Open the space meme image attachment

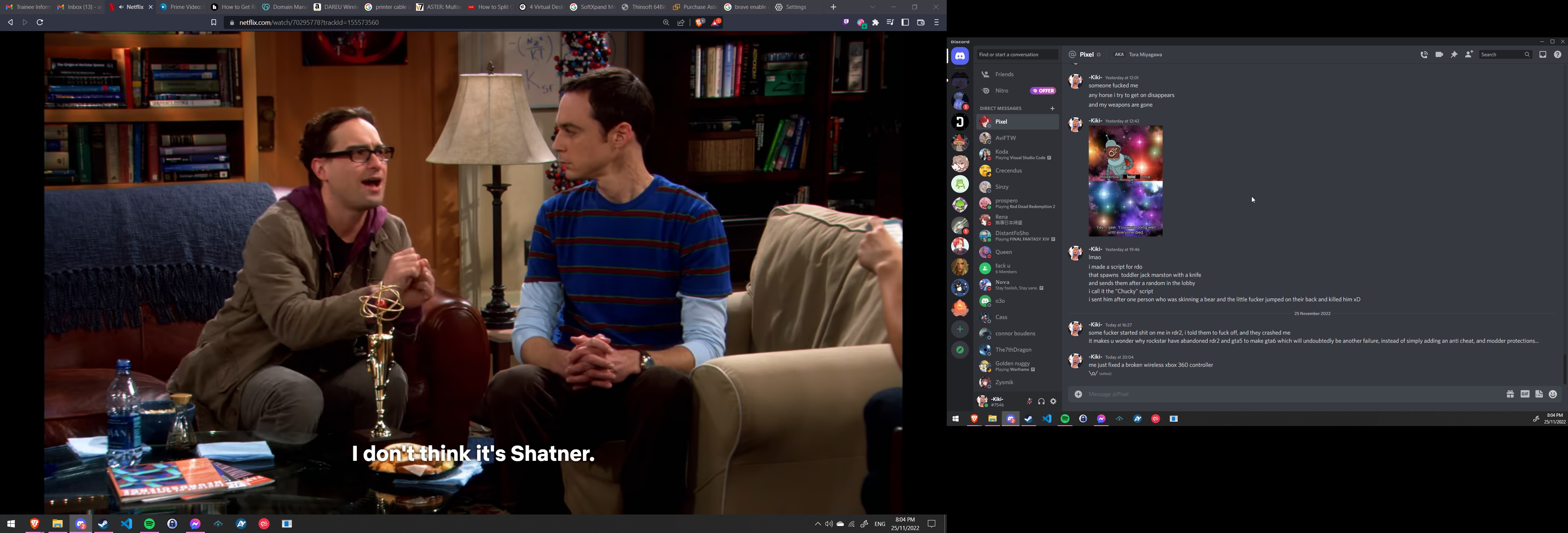pyautogui.click(x=1125, y=181)
